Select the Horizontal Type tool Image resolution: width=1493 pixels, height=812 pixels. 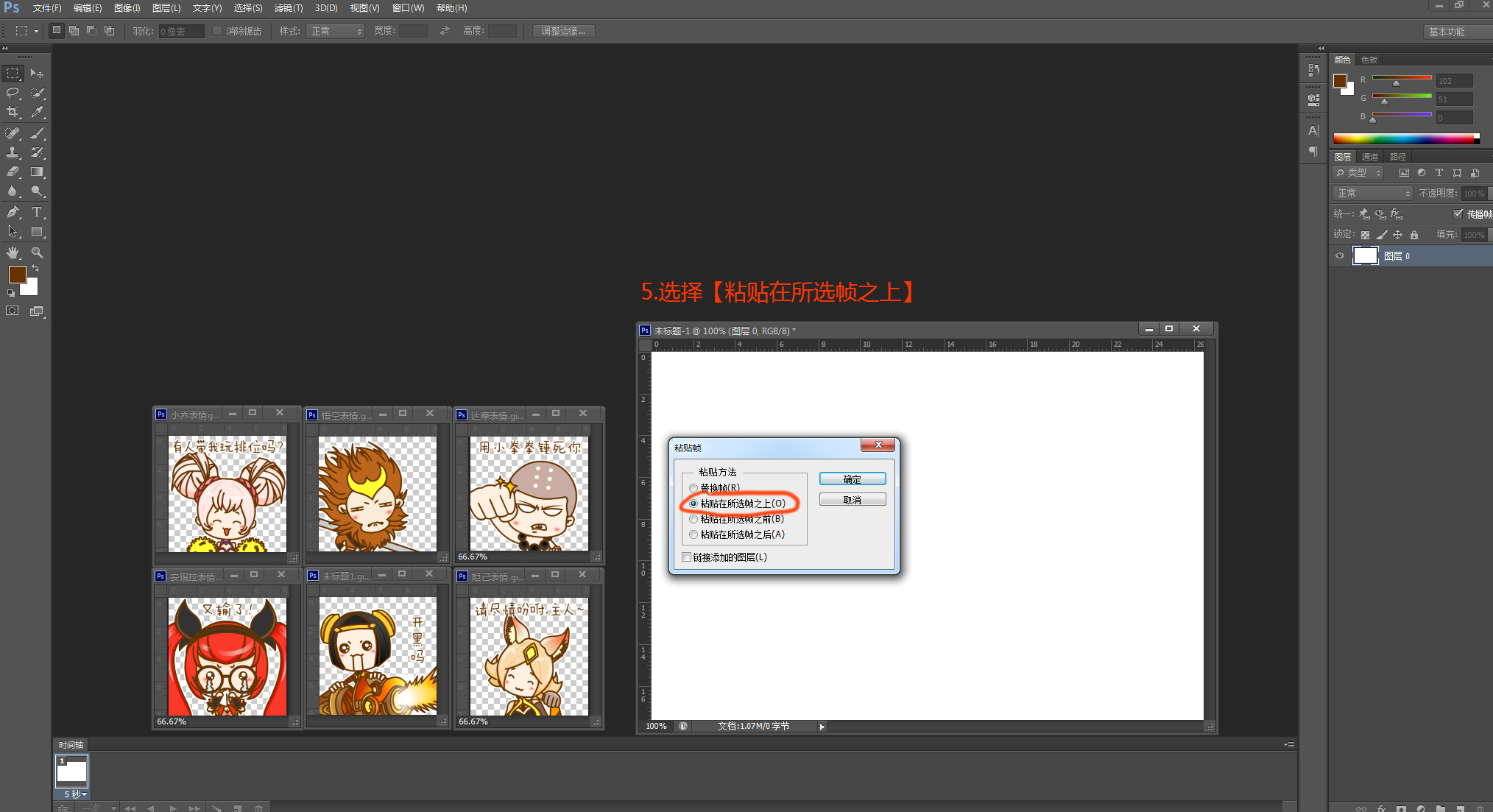pos(37,212)
